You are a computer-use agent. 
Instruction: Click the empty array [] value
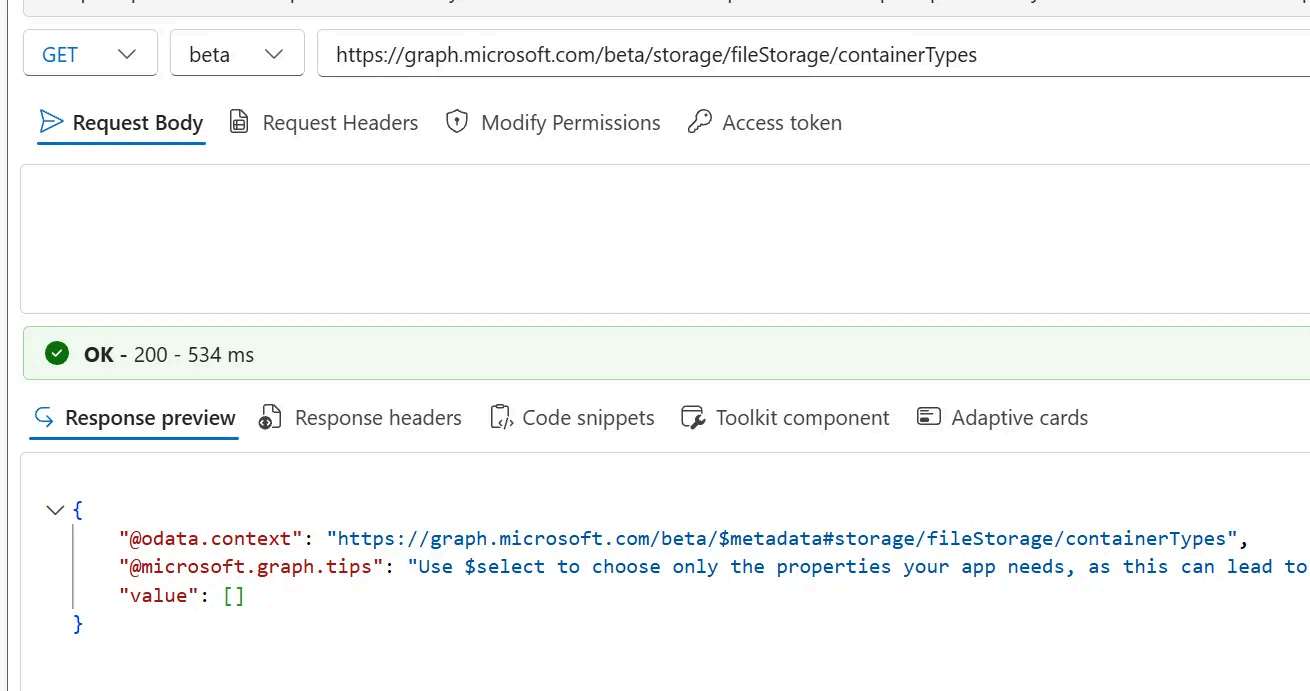(233, 596)
